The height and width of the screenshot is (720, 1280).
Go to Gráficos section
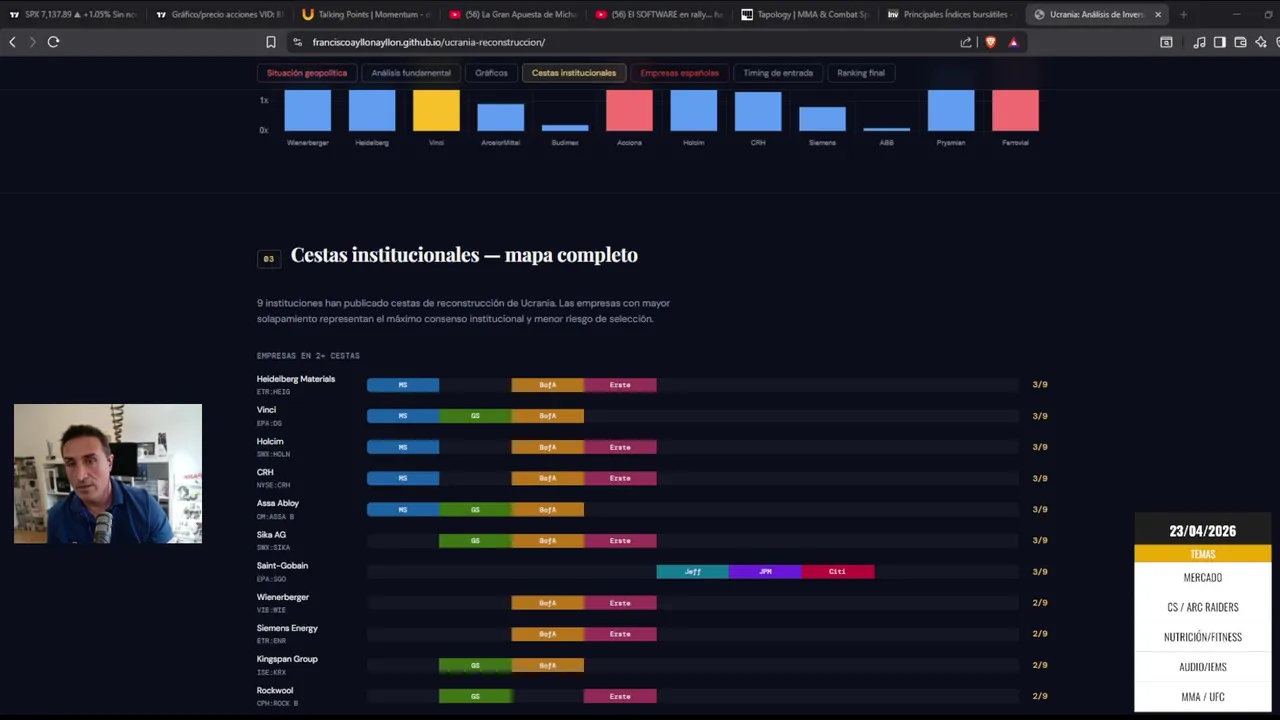491,73
